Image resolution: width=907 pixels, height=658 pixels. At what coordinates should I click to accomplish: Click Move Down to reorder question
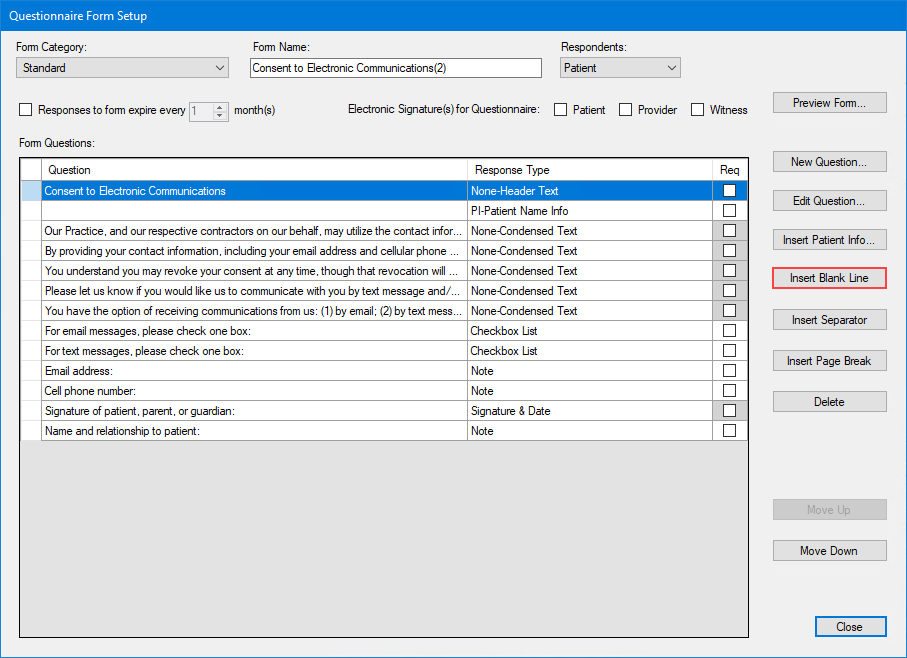(829, 550)
